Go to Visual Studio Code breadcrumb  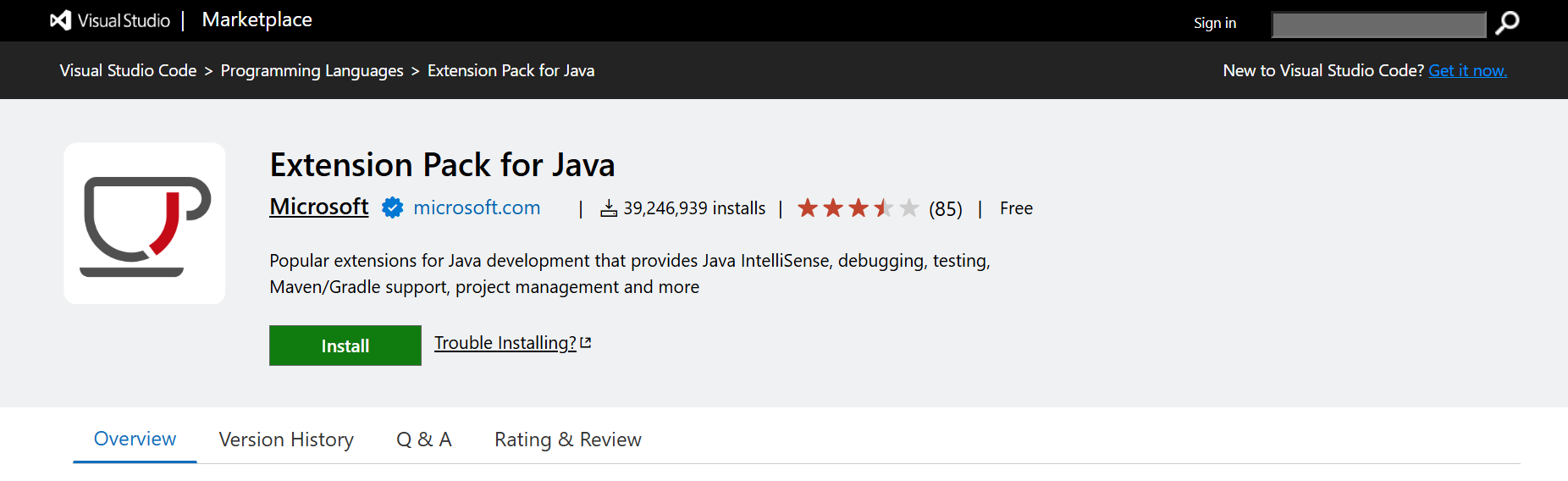point(128,70)
